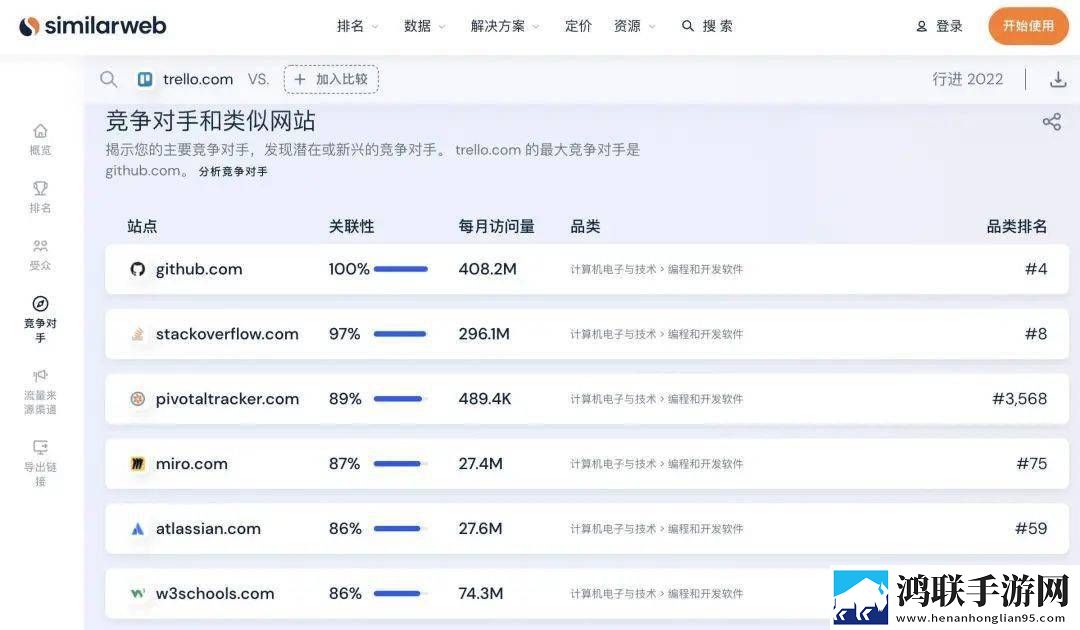Screen dimensions: 1080x630
Task: Click the Similarweb logo
Action: (x=93, y=26)
